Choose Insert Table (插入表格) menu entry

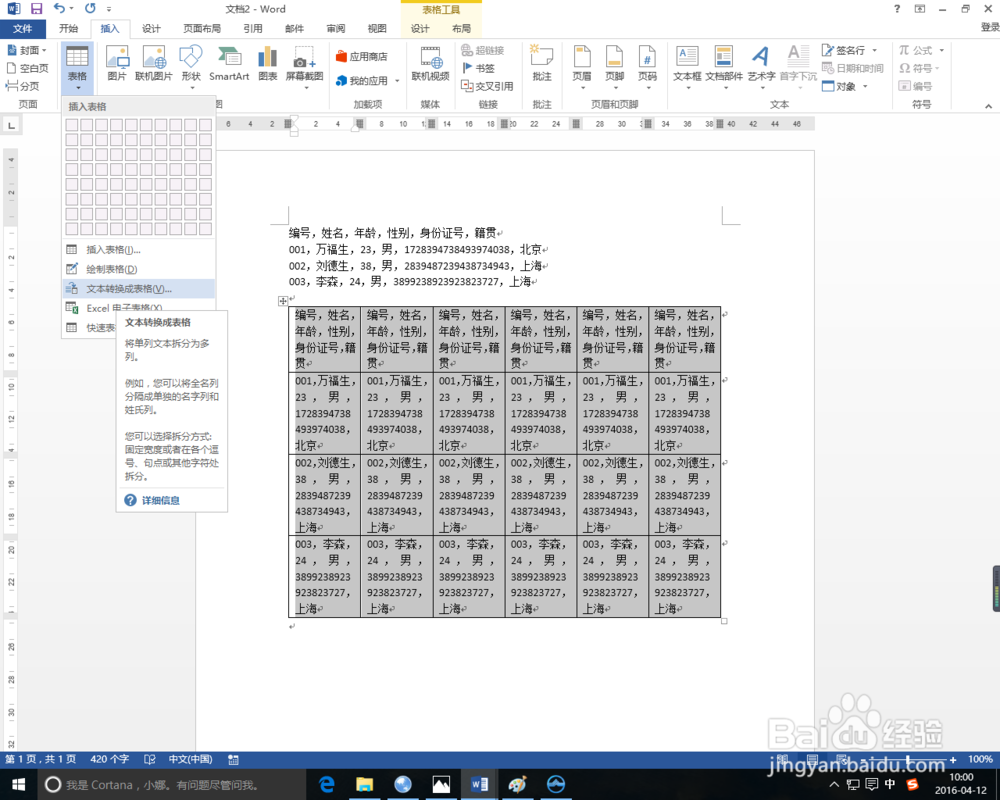coord(138,249)
